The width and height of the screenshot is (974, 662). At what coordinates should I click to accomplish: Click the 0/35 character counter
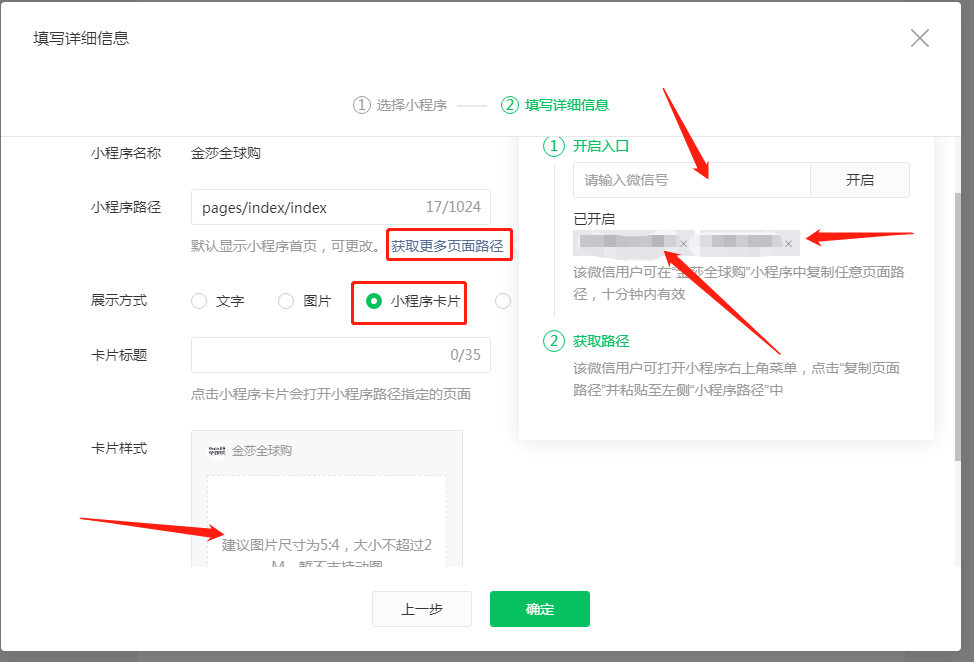[465, 355]
